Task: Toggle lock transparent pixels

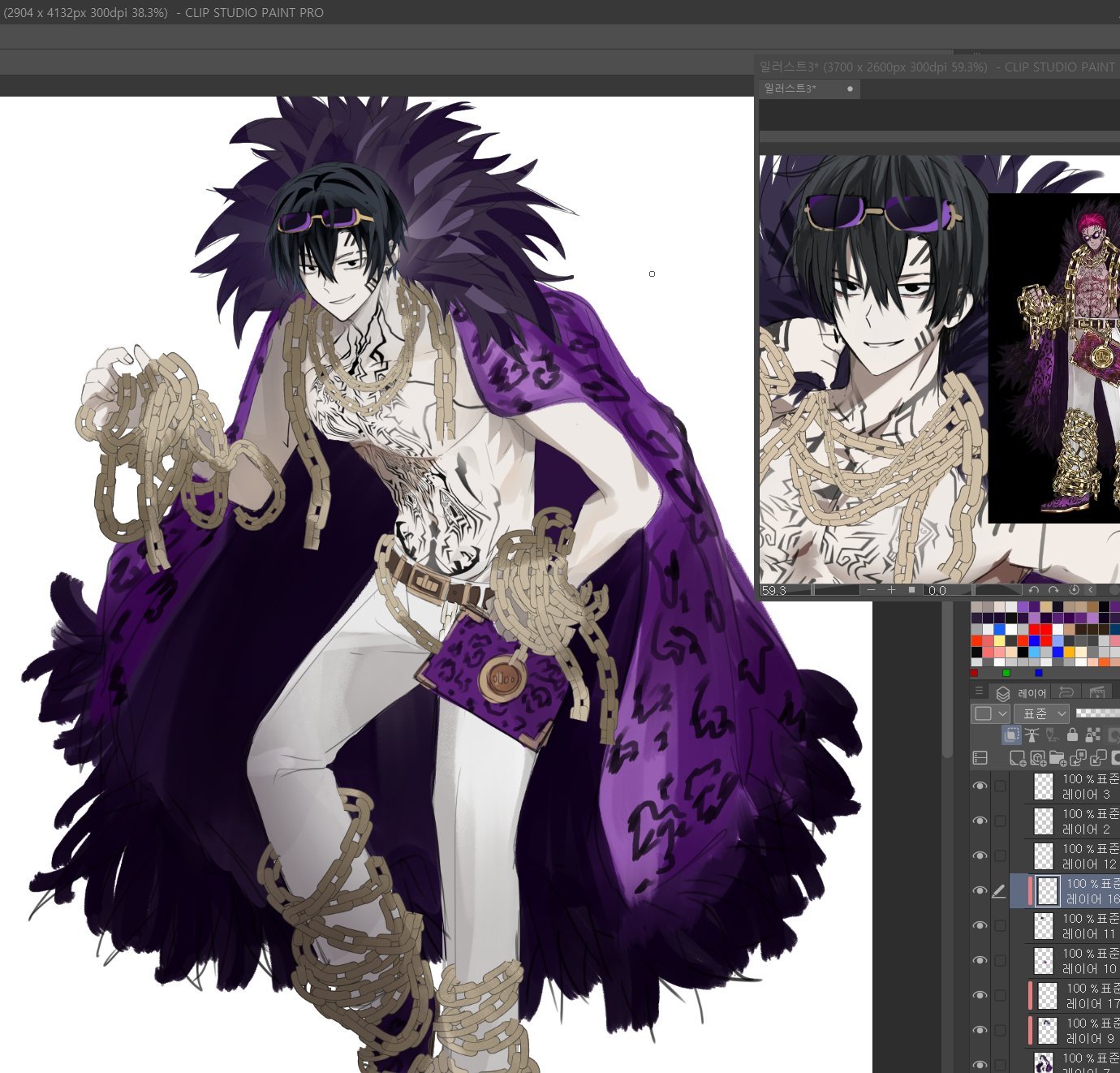Action: point(1092,735)
